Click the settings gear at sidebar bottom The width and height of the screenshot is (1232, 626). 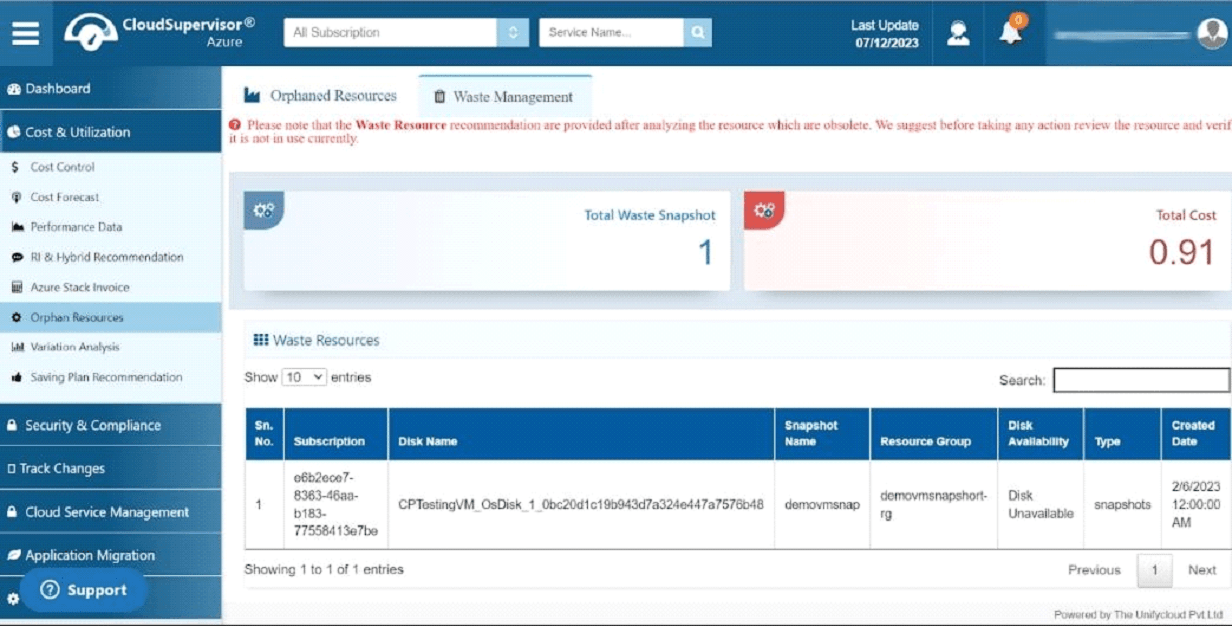(13, 598)
